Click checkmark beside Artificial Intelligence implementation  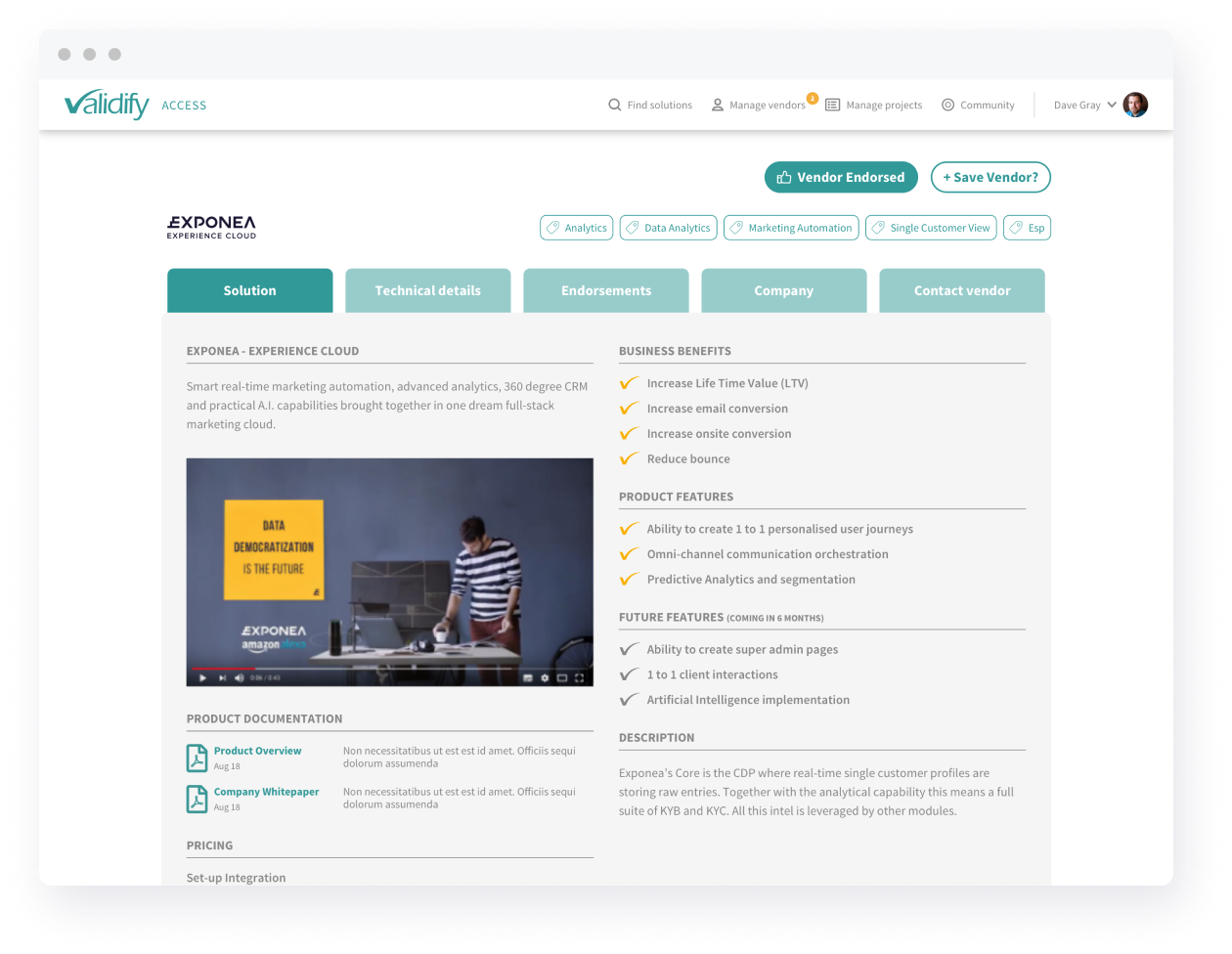point(629,700)
